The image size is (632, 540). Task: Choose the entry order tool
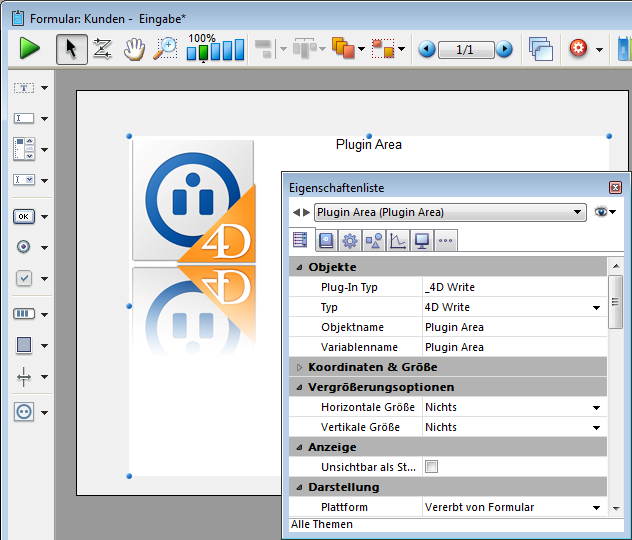pos(101,48)
